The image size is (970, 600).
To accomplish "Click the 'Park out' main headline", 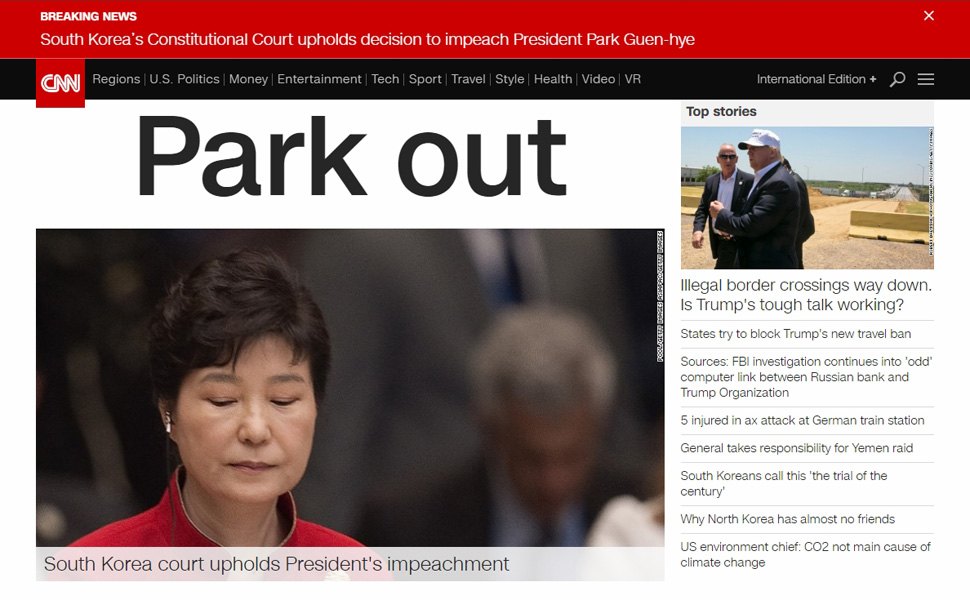I will (x=351, y=157).
